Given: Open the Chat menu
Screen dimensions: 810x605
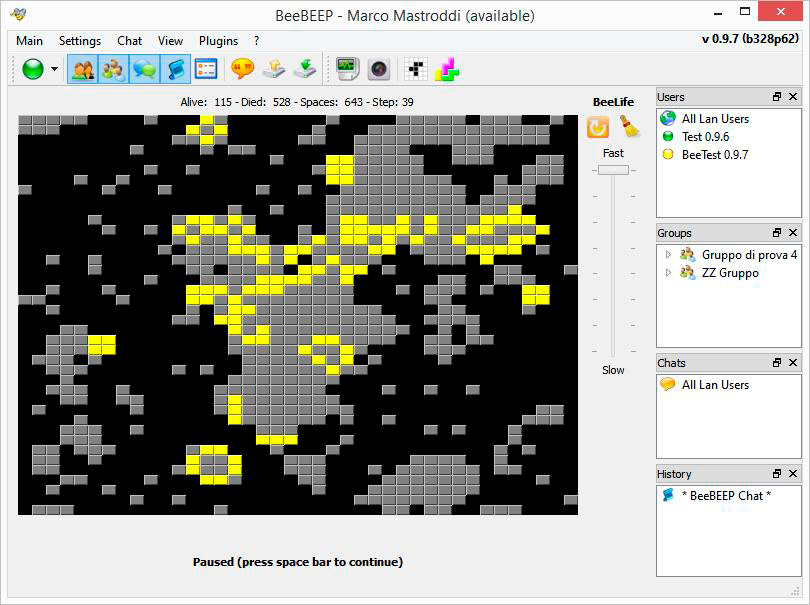Looking at the screenshot, I should [129, 41].
